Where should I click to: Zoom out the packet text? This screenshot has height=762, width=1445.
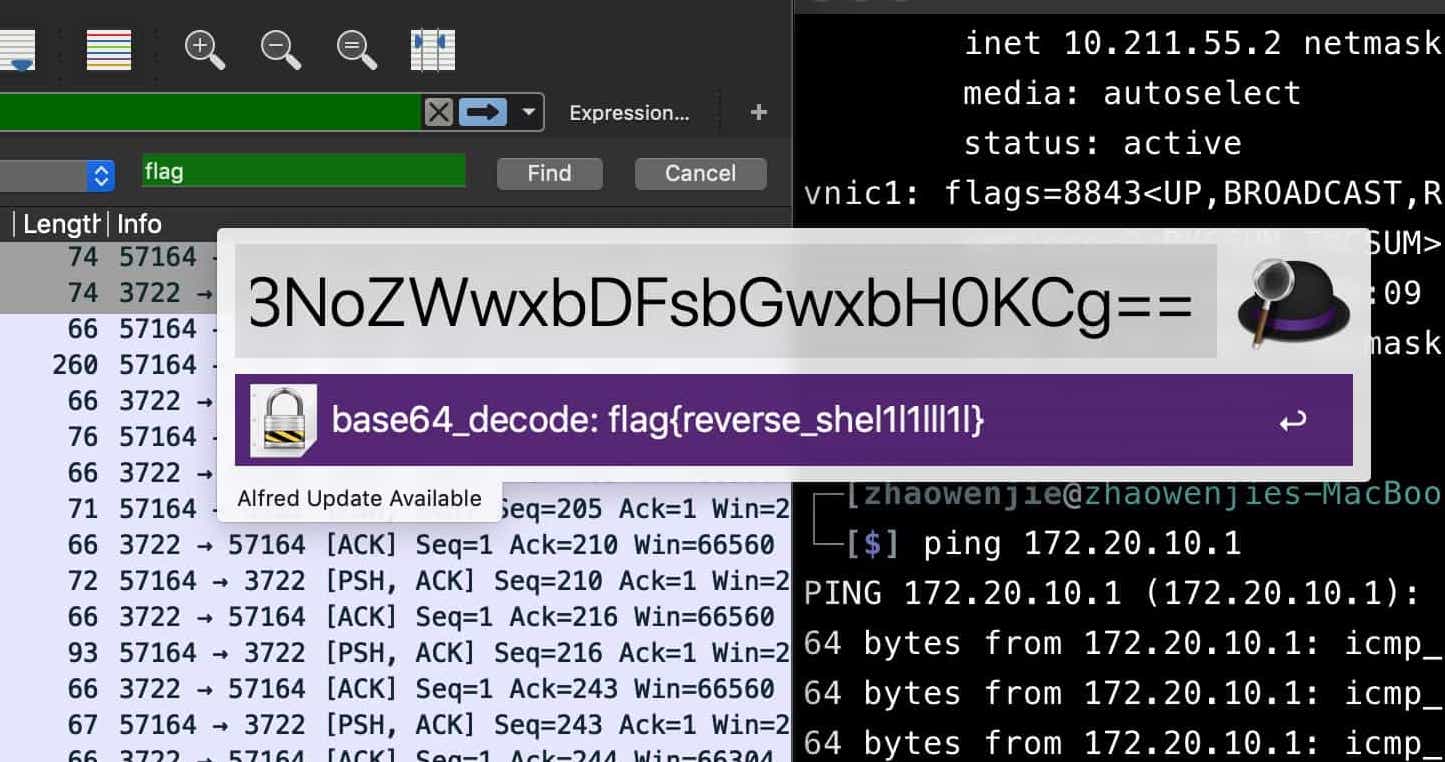coord(281,50)
